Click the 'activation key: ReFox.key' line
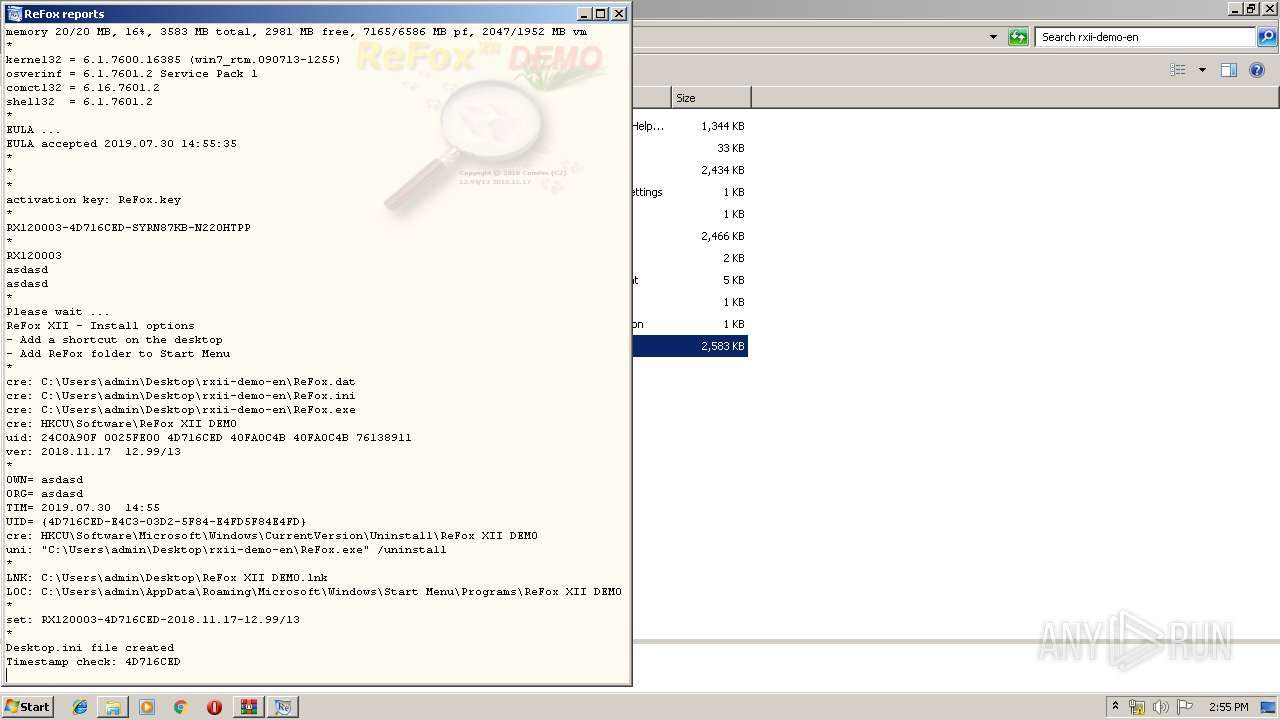This screenshot has height=720, width=1280. pyautogui.click(x=94, y=200)
